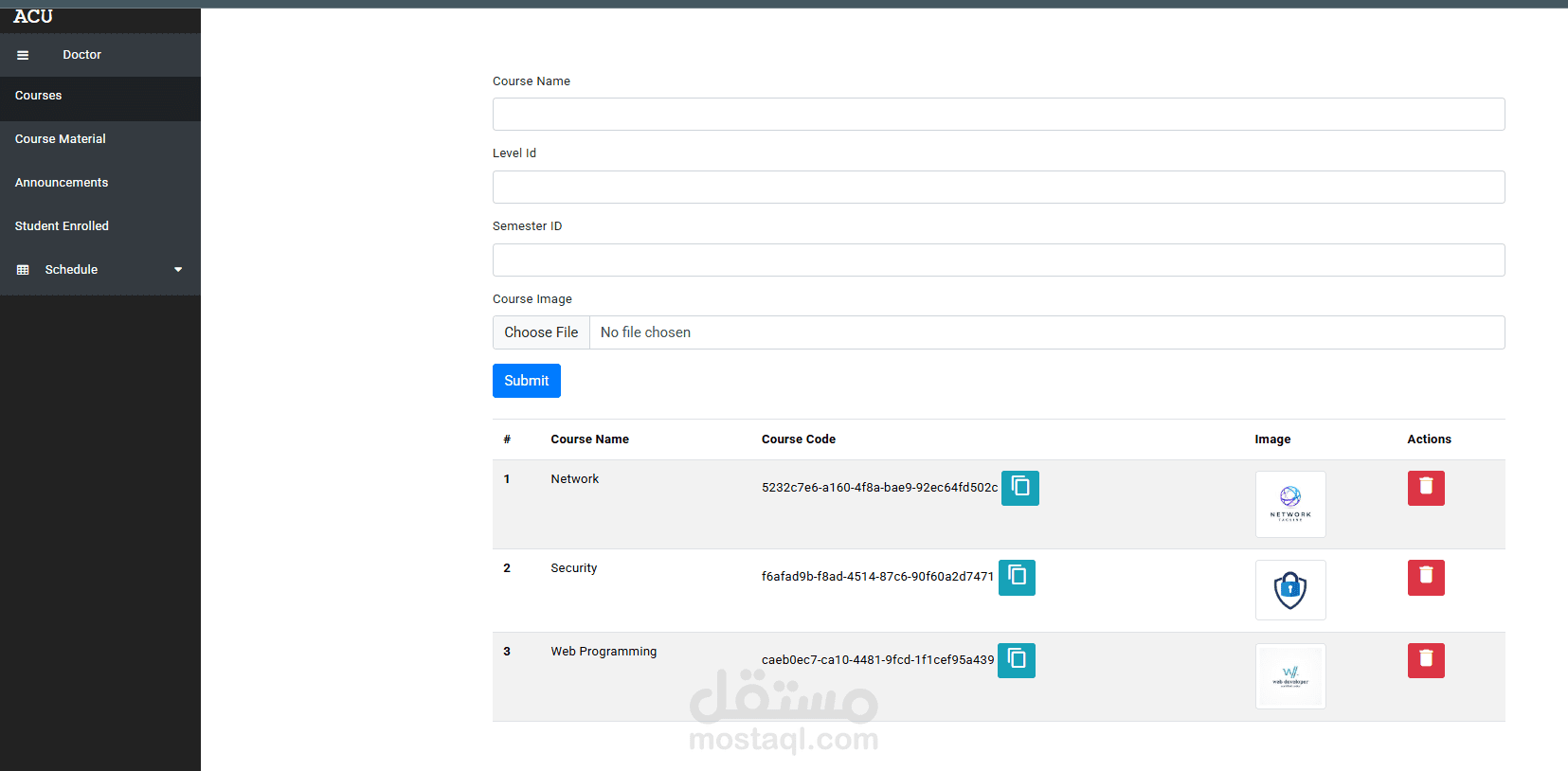The image size is (1568, 771).
Task: Copy the Security course code
Action: pyautogui.click(x=1017, y=577)
